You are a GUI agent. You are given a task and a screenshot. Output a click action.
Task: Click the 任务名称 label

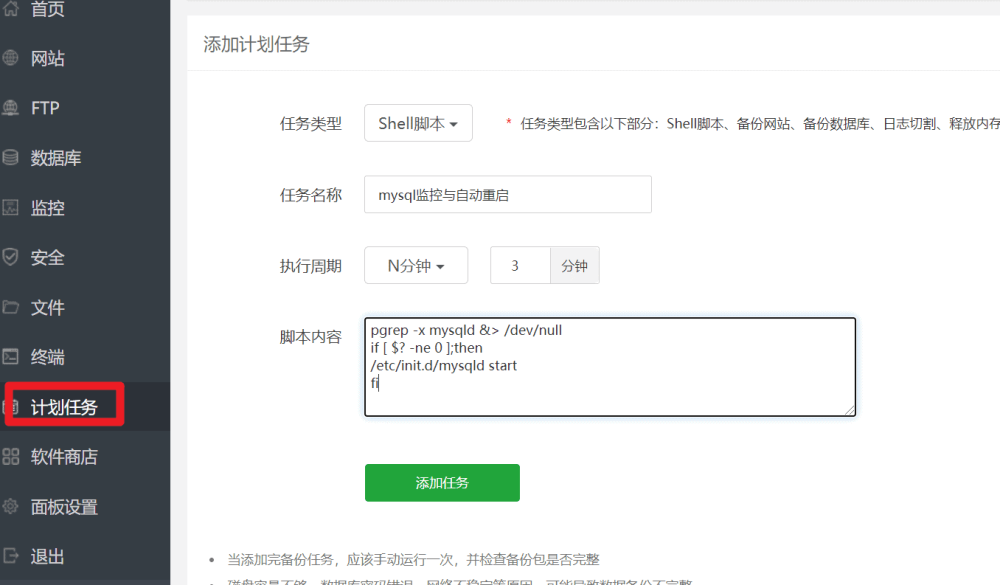tap(311, 195)
